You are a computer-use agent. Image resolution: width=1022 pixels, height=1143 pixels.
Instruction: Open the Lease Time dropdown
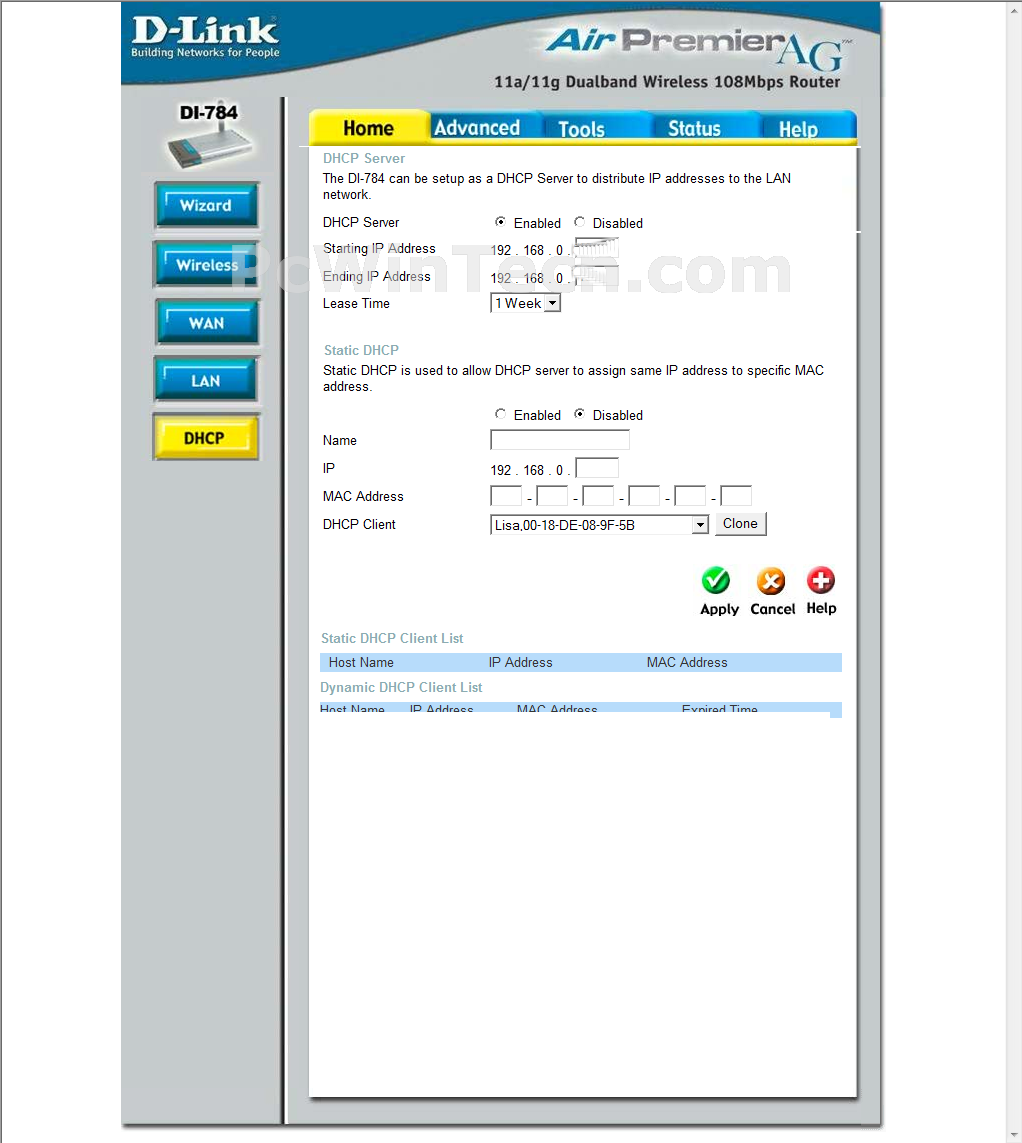click(x=526, y=303)
